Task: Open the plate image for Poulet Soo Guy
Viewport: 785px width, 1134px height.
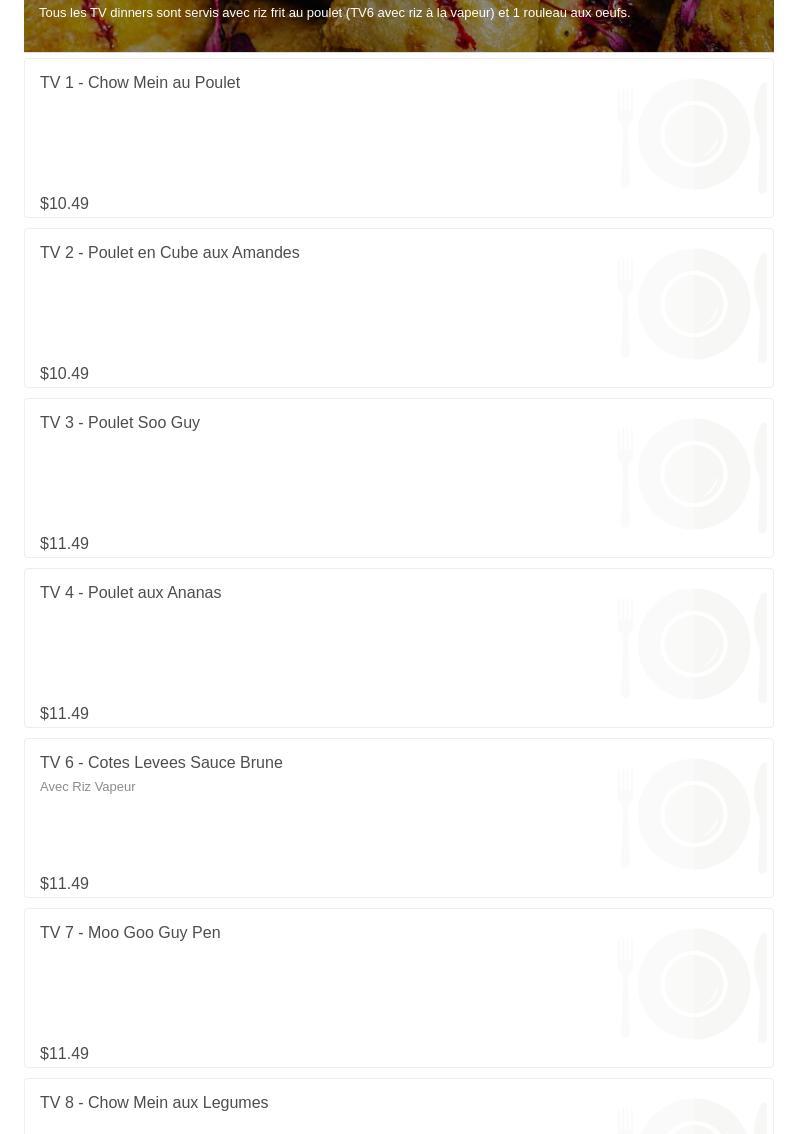Action: (693, 474)
